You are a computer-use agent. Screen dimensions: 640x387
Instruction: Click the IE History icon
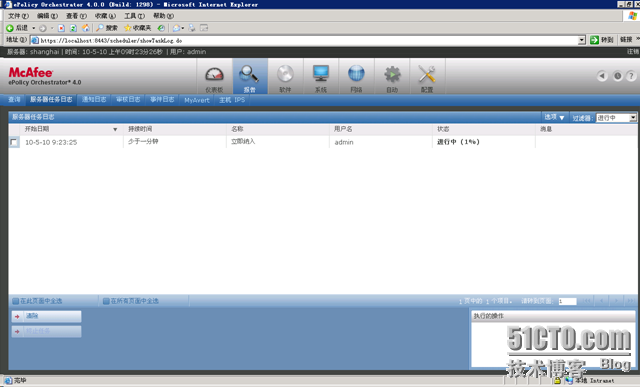tap(161, 28)
